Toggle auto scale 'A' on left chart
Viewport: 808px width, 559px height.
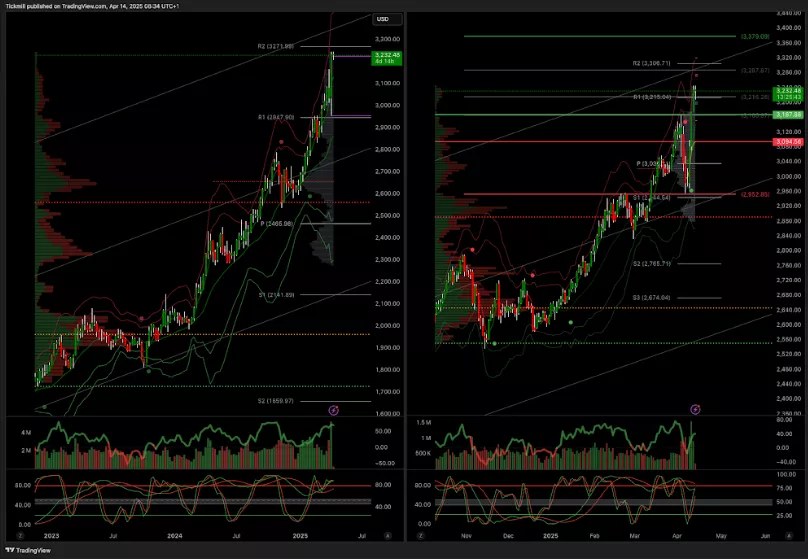click(x=387, y=536)
